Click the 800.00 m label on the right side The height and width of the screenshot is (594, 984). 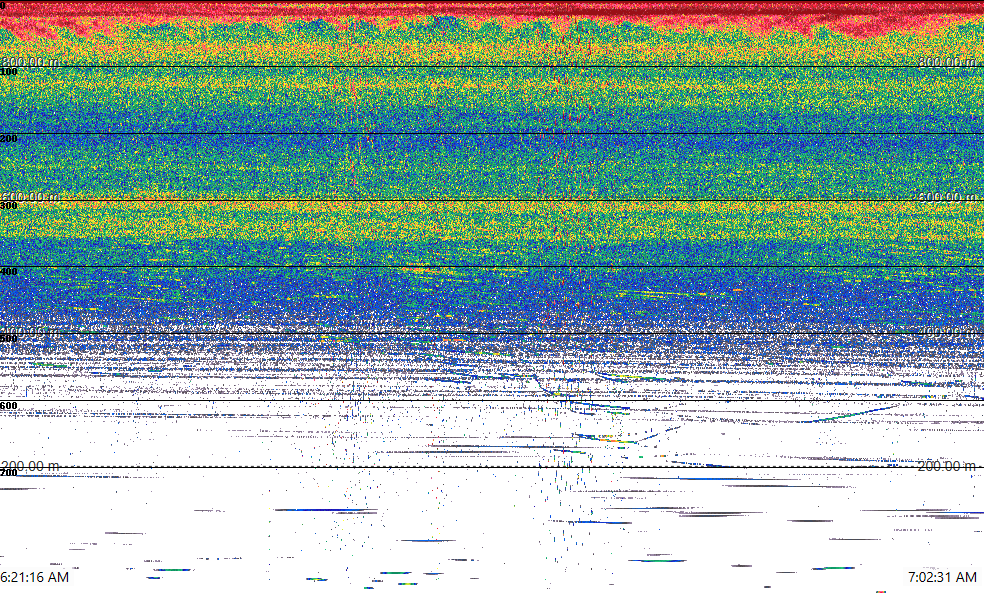[x=947, y=62]
